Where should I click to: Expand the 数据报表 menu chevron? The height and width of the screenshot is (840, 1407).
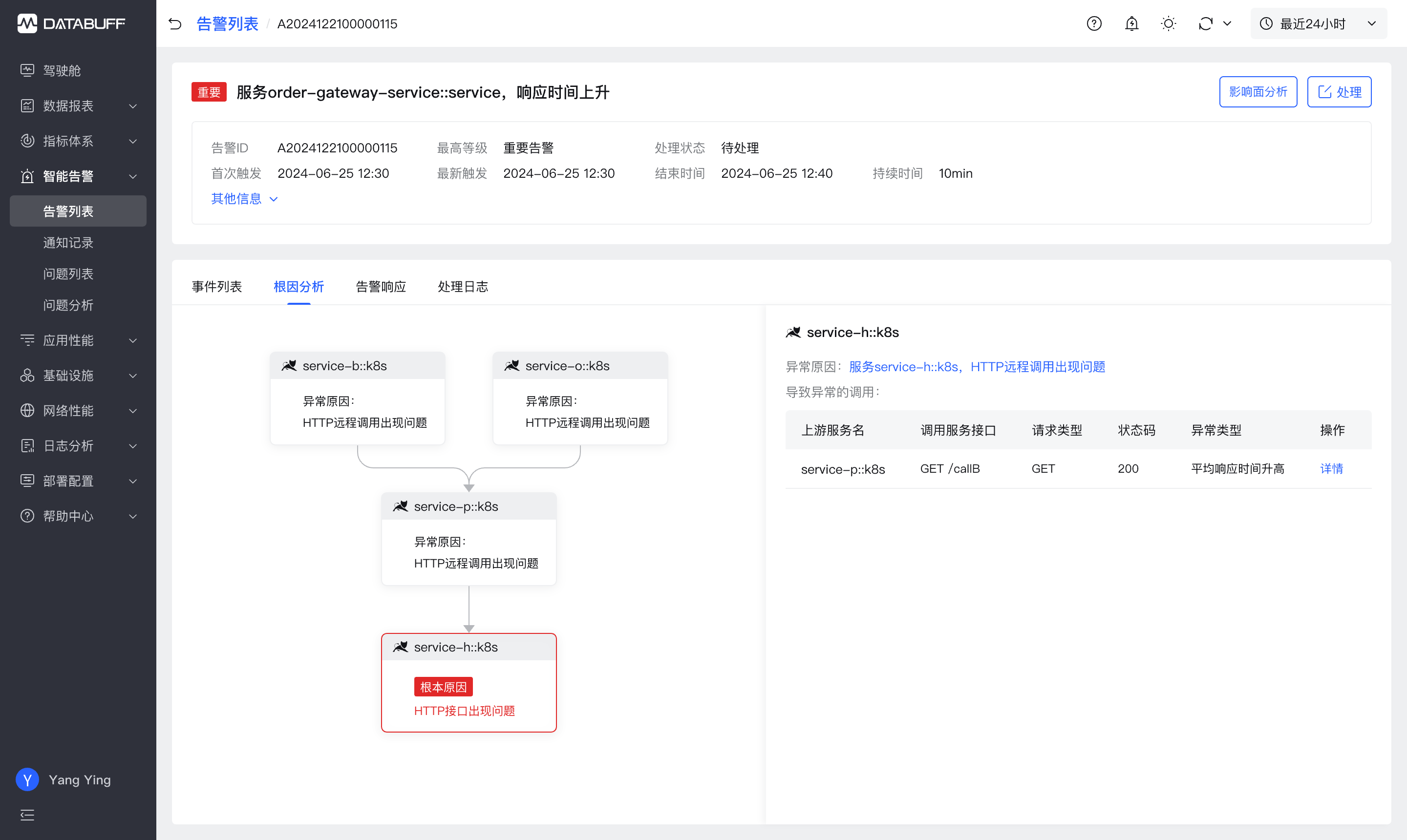tap(133, 106)
